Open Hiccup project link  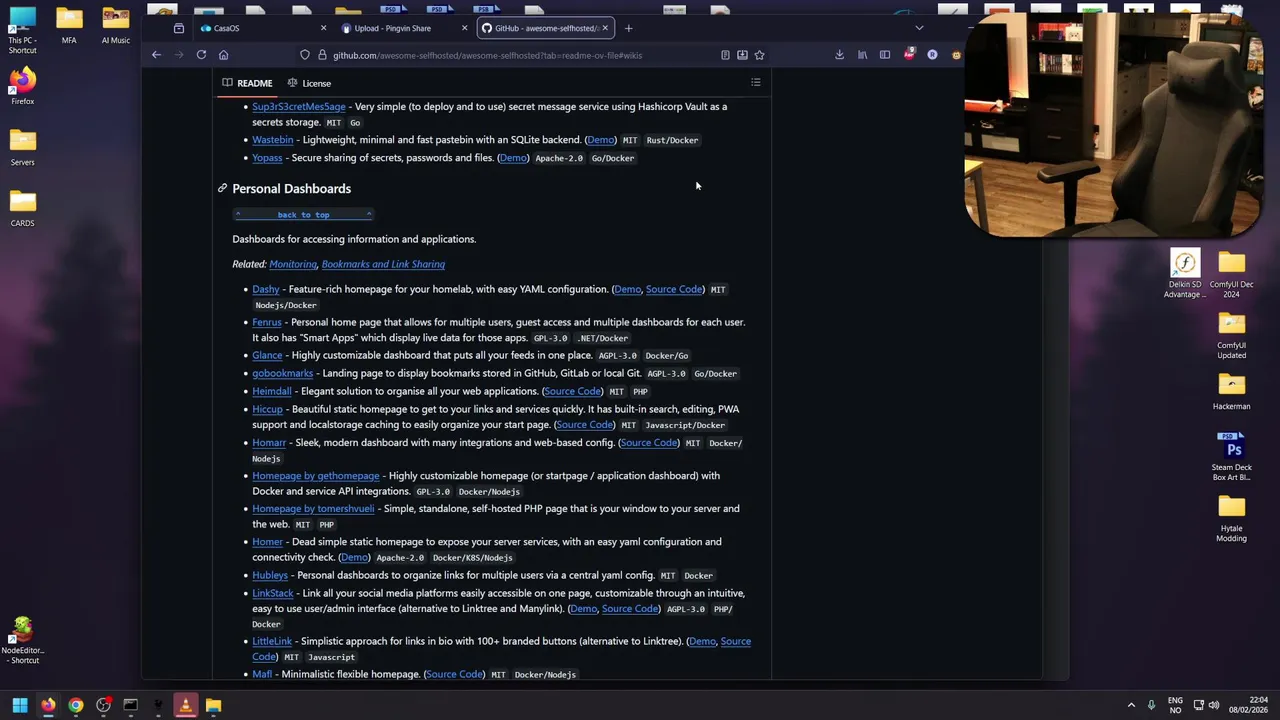pyautogui.click(x=267, y=409)
